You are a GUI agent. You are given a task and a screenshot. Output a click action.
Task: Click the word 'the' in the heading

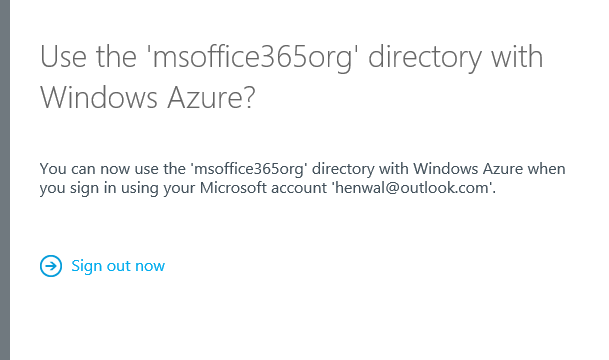pyautogui.click(x=117, y=57)
